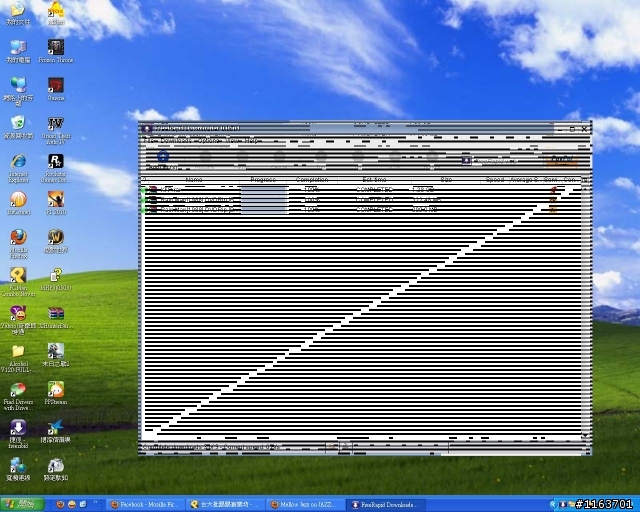The width and height of the screenshot is (640, 512).
Task: Click the first row's progress bar
Action: [x=264, y=189]
